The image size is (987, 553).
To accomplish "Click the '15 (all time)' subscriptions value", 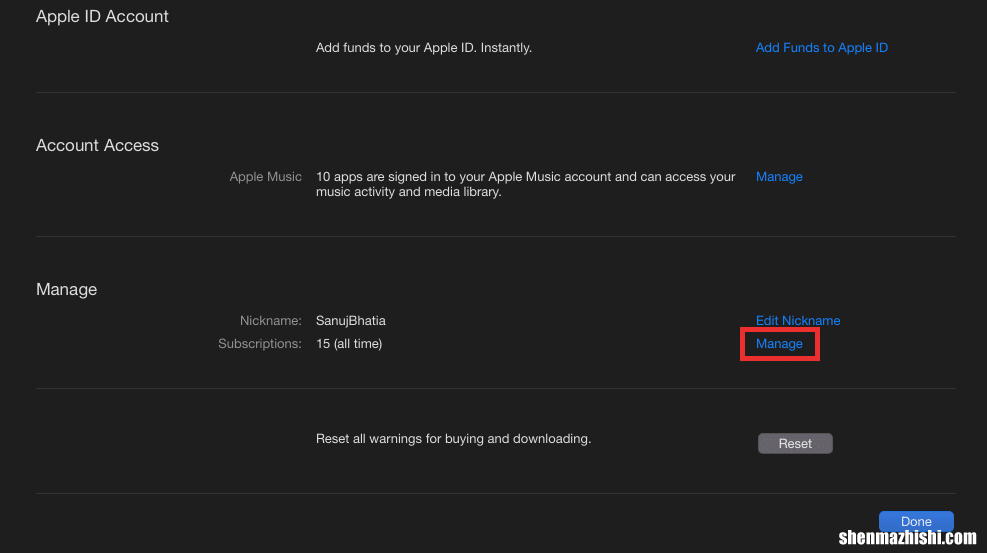I will coord(349,344).
